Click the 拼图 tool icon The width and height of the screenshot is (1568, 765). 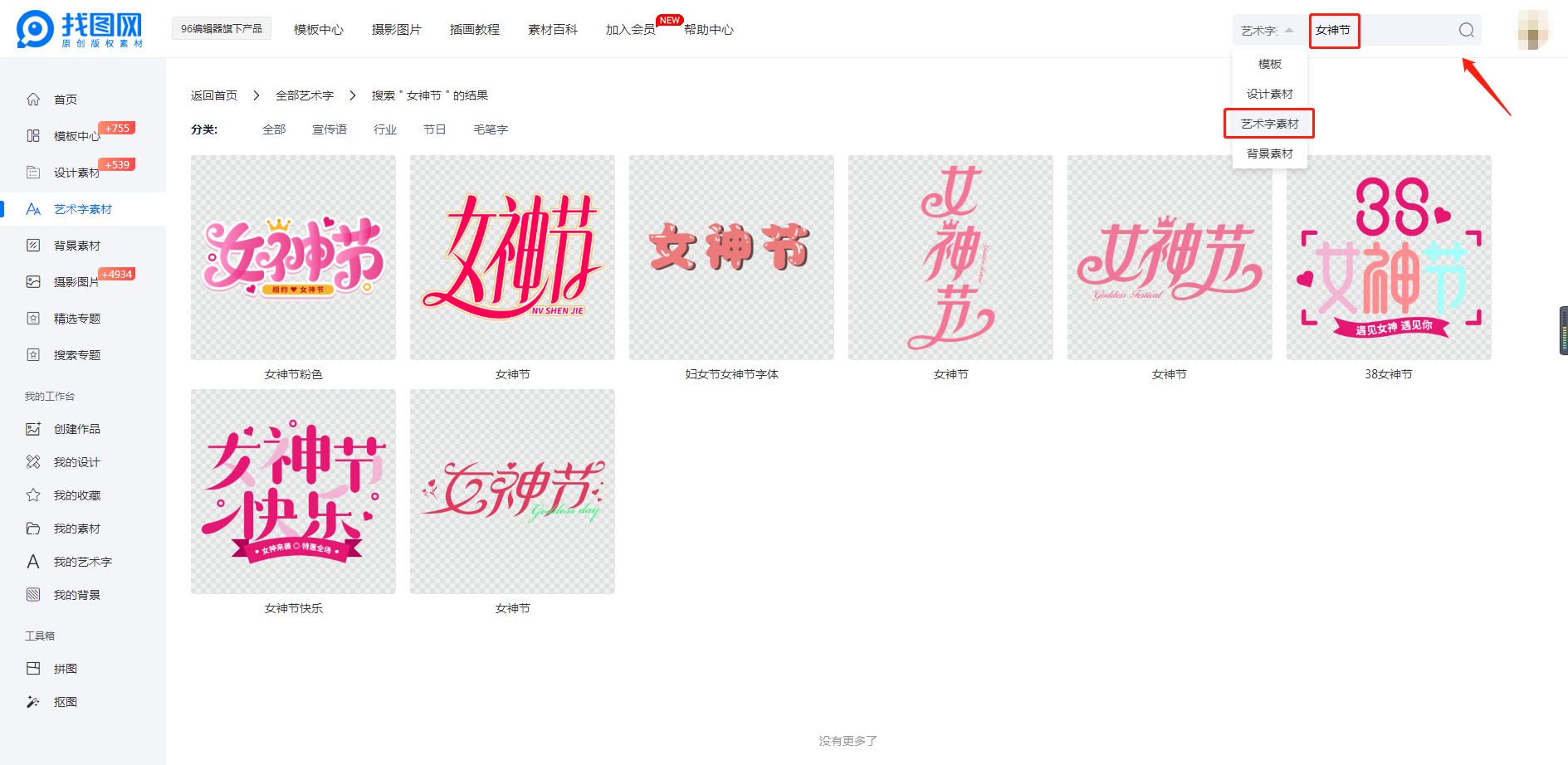[x=33, y=669]
